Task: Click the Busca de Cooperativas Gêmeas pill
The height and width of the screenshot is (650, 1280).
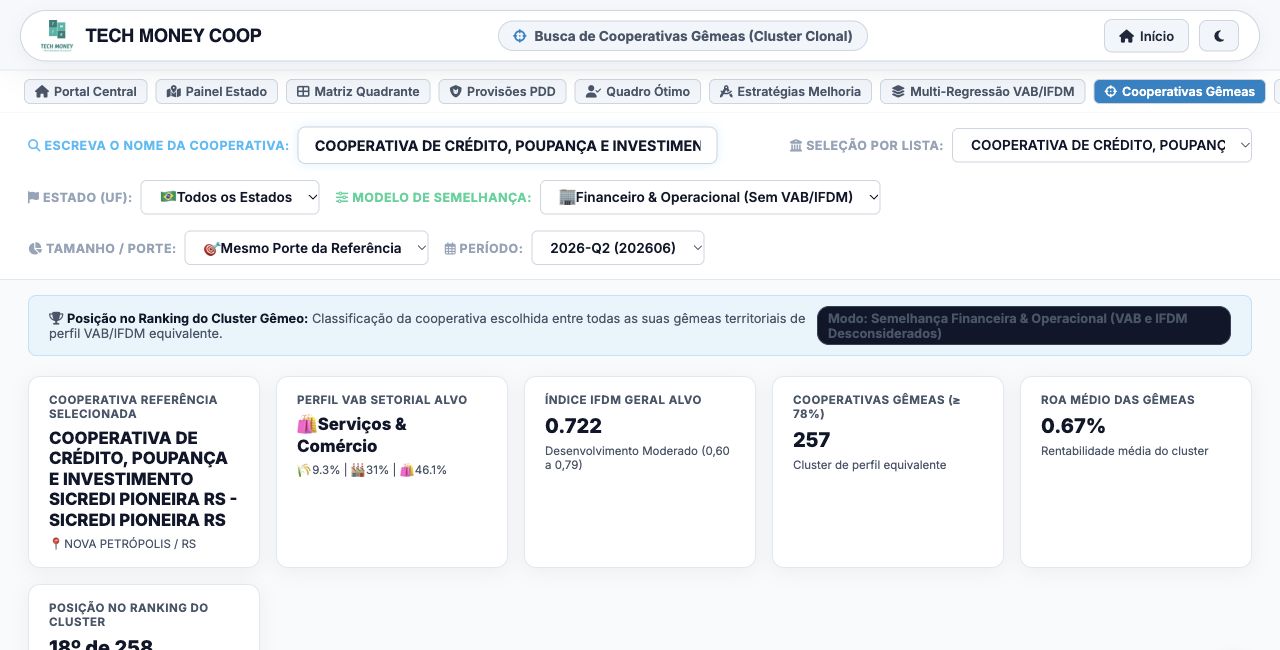Action: (683, 36)
